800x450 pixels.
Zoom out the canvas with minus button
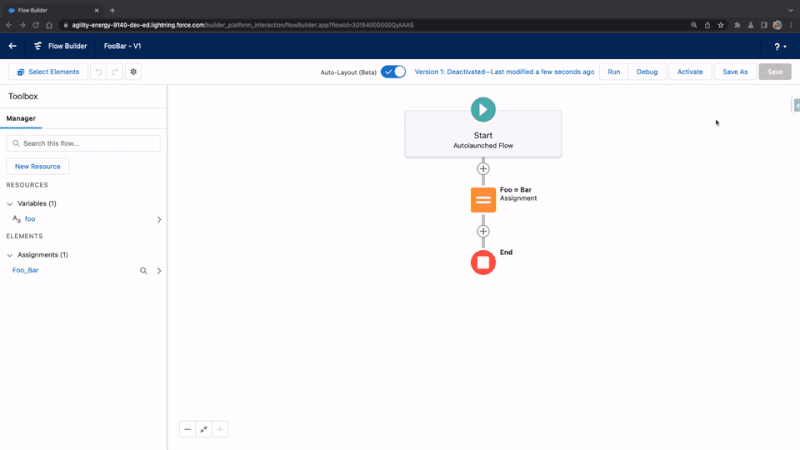pos(187,430)
